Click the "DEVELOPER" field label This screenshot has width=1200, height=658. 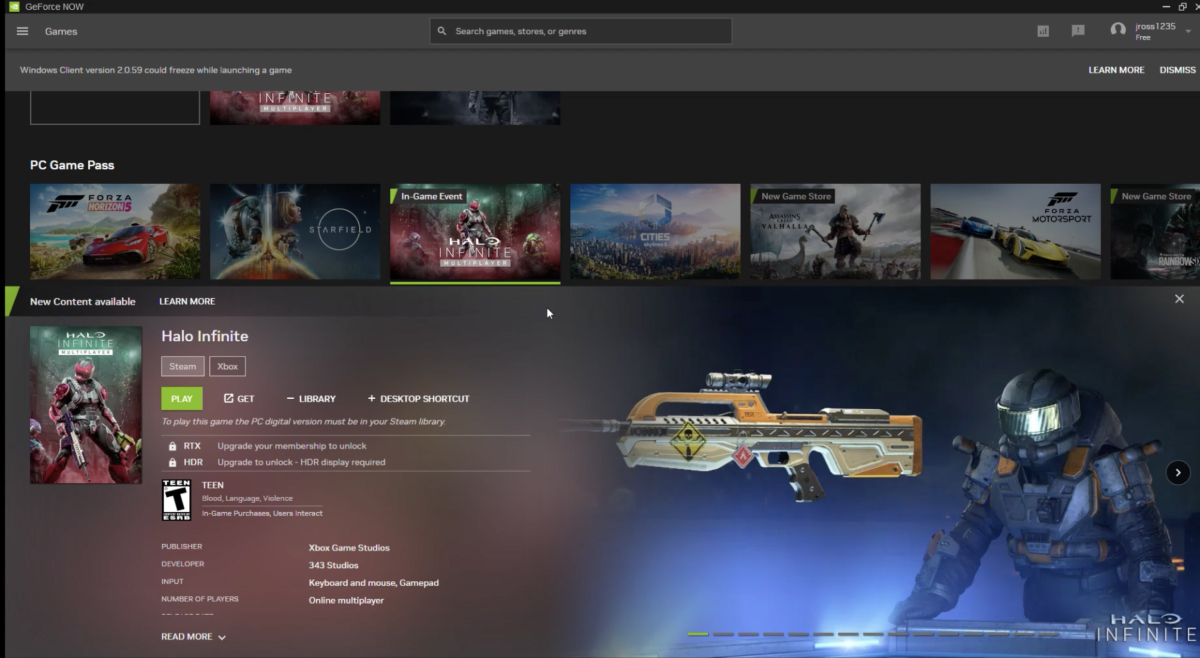tap(183, 564)
